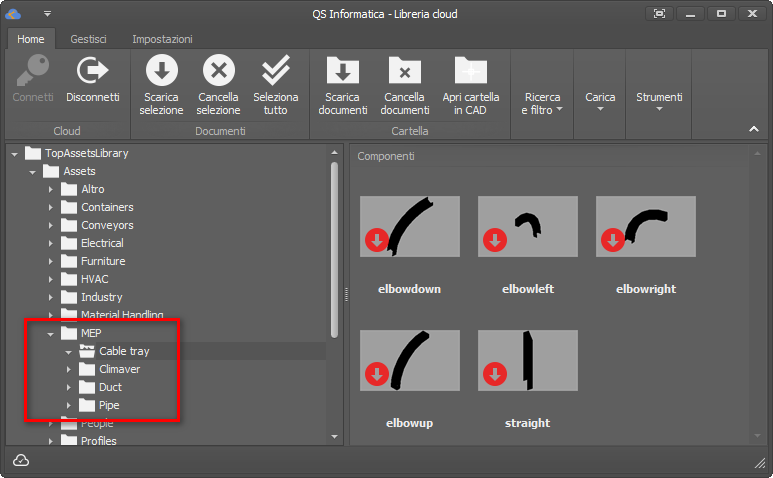Screen dimensions: 773x478
Task: Expand the Pipe folder node
Action: 69,405
